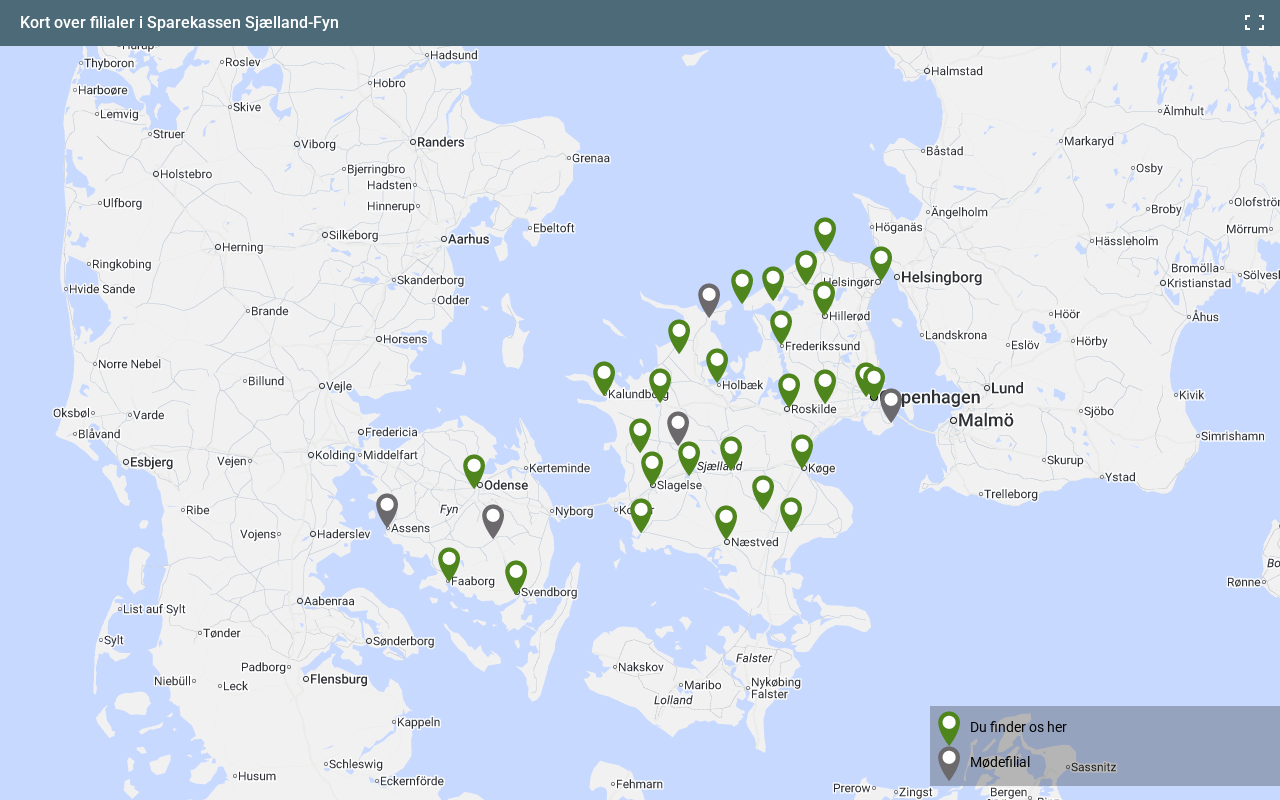Click the 'Du finder os her' legend entry
This screenshot has height=800, width=1280.
point(1017,727)
